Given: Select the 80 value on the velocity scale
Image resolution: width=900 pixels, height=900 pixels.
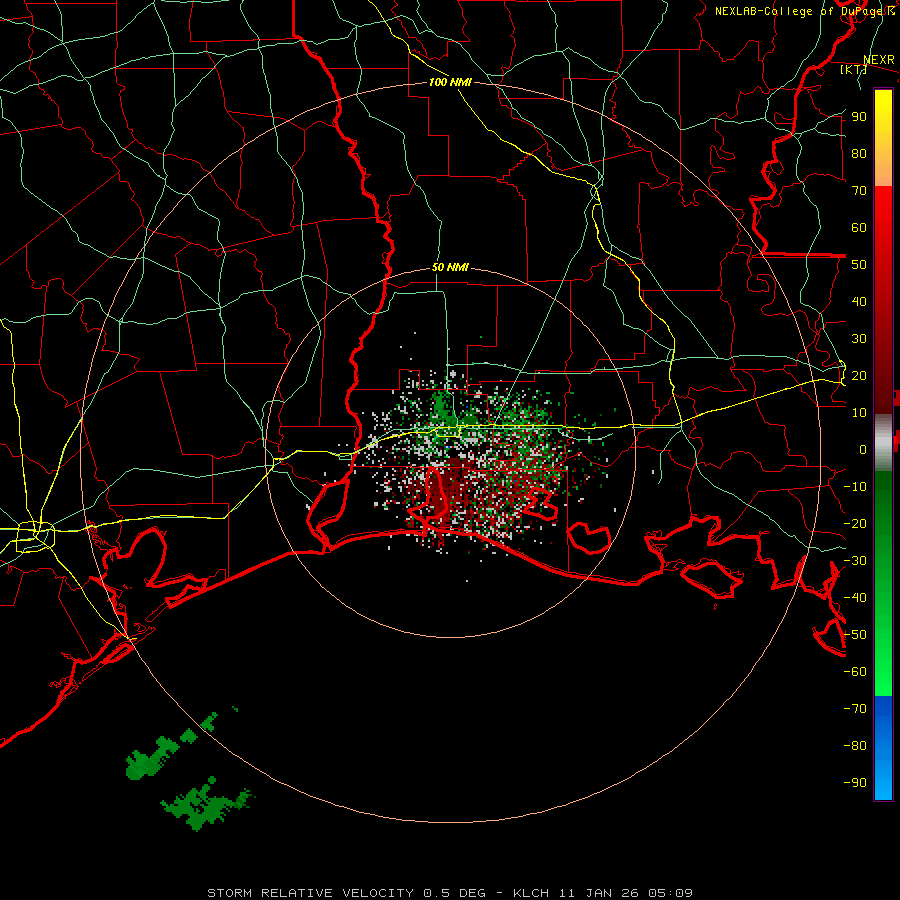Looking at the screenshot, I should pos(859,153).
